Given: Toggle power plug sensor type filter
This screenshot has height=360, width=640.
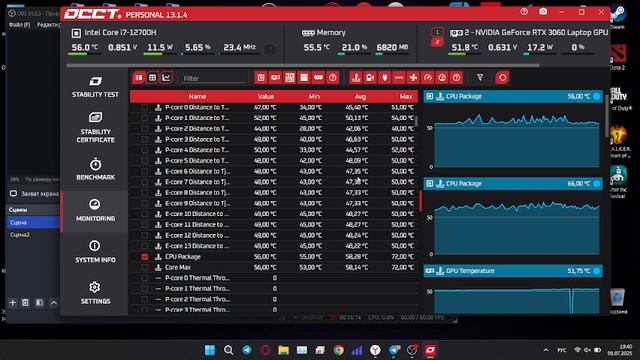Looking at the screenshot, I should (384, 78).
